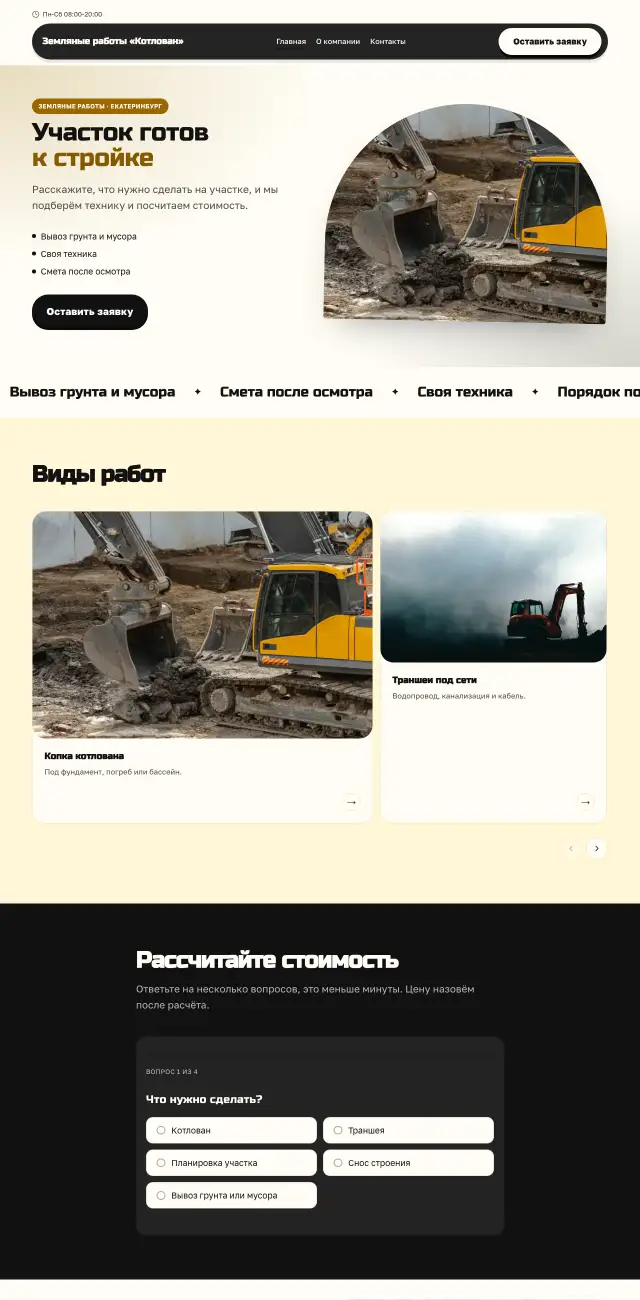640x1300 pixels.
Task: Open the Копка котлована card image
Action: (x=202, y=625)
